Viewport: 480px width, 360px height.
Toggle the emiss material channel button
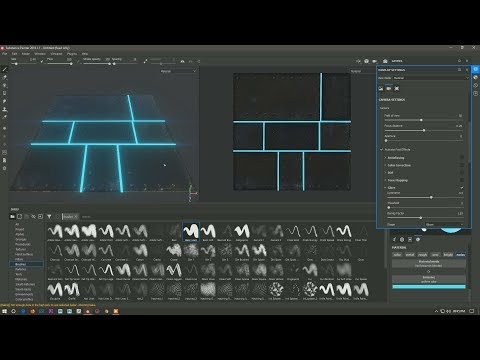(x=460, y=255)
